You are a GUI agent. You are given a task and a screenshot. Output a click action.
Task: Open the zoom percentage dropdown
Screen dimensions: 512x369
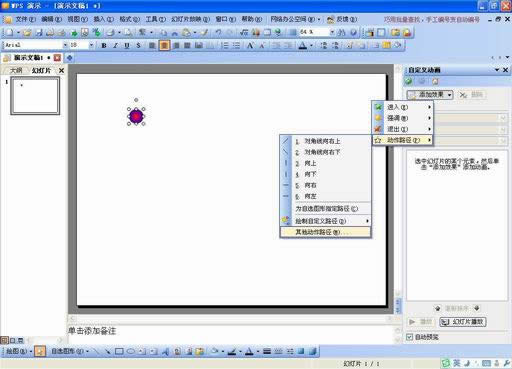coord(332,32)
